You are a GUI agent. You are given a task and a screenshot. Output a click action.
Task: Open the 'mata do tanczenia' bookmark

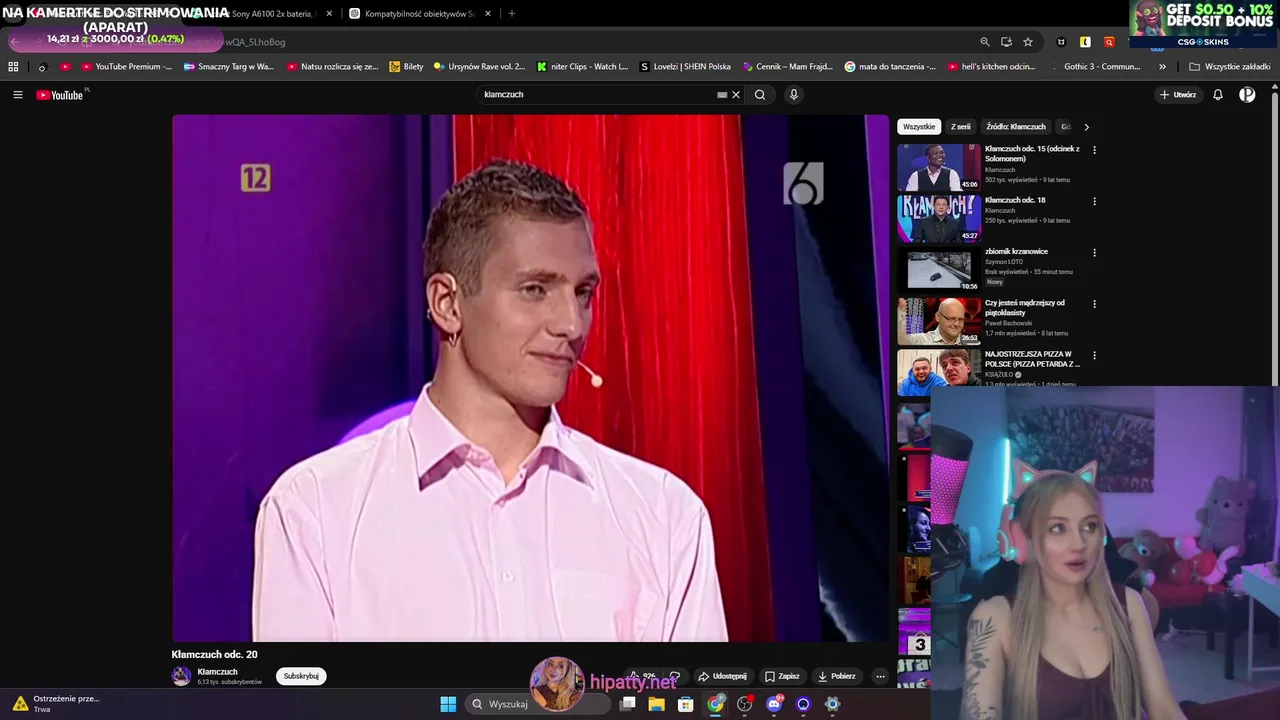click(x=890, y=67)
